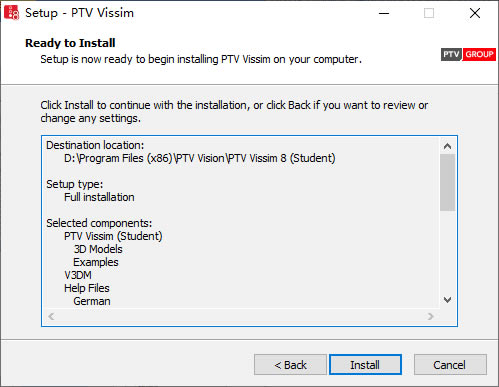Click the disabled maximize button
The height and width of the screenshot is (387, 499).
429,13
